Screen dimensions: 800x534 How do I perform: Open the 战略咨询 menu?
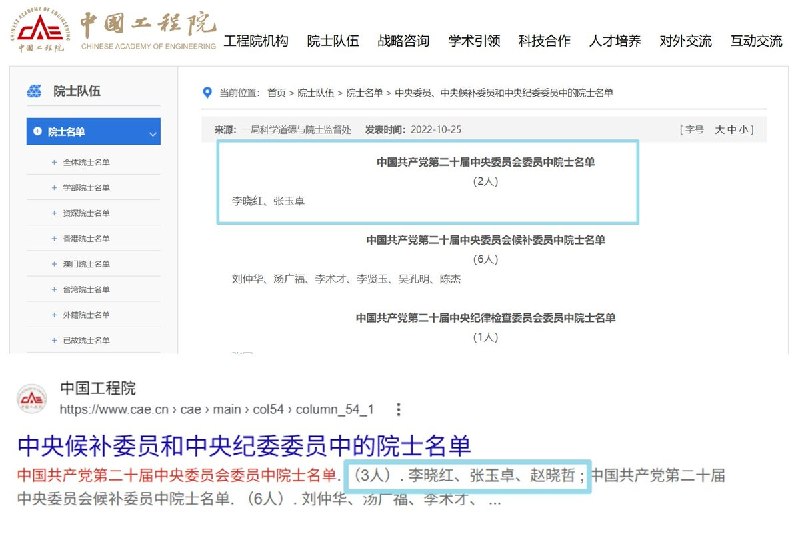(x=404, y=41)
